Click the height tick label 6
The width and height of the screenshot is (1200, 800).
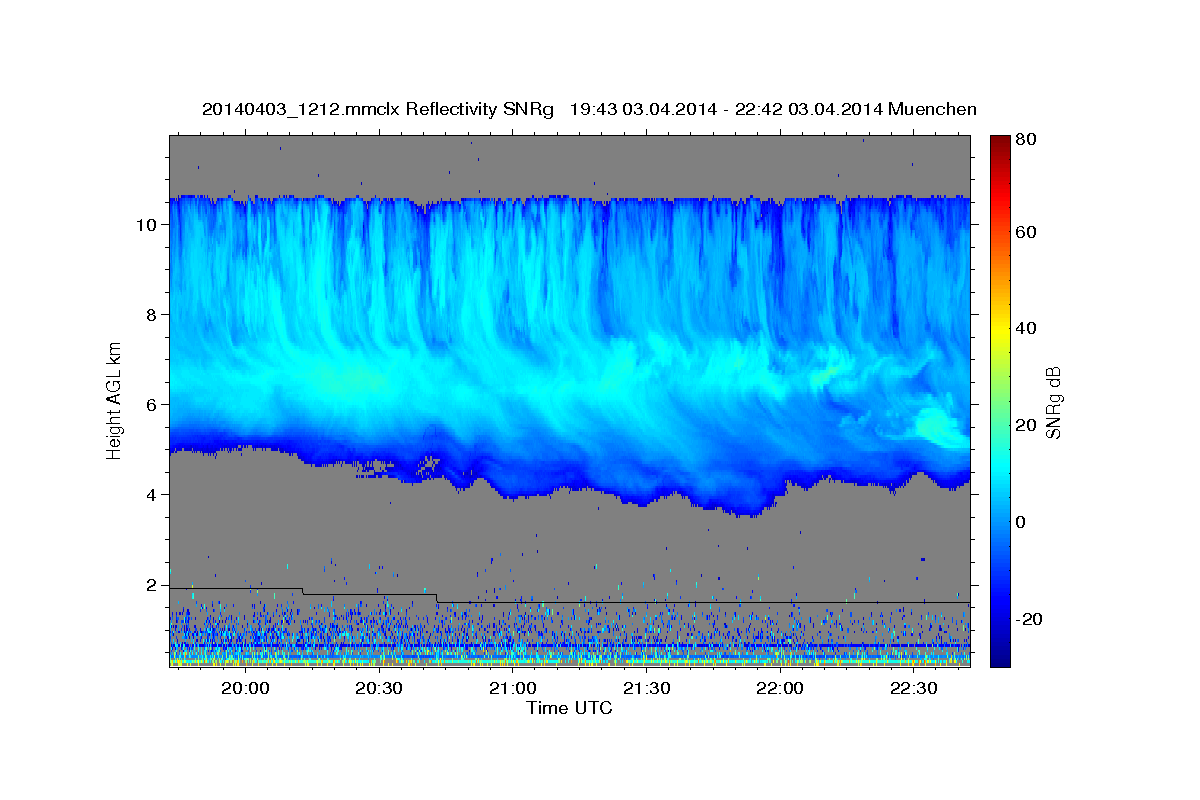coord(152,405)
